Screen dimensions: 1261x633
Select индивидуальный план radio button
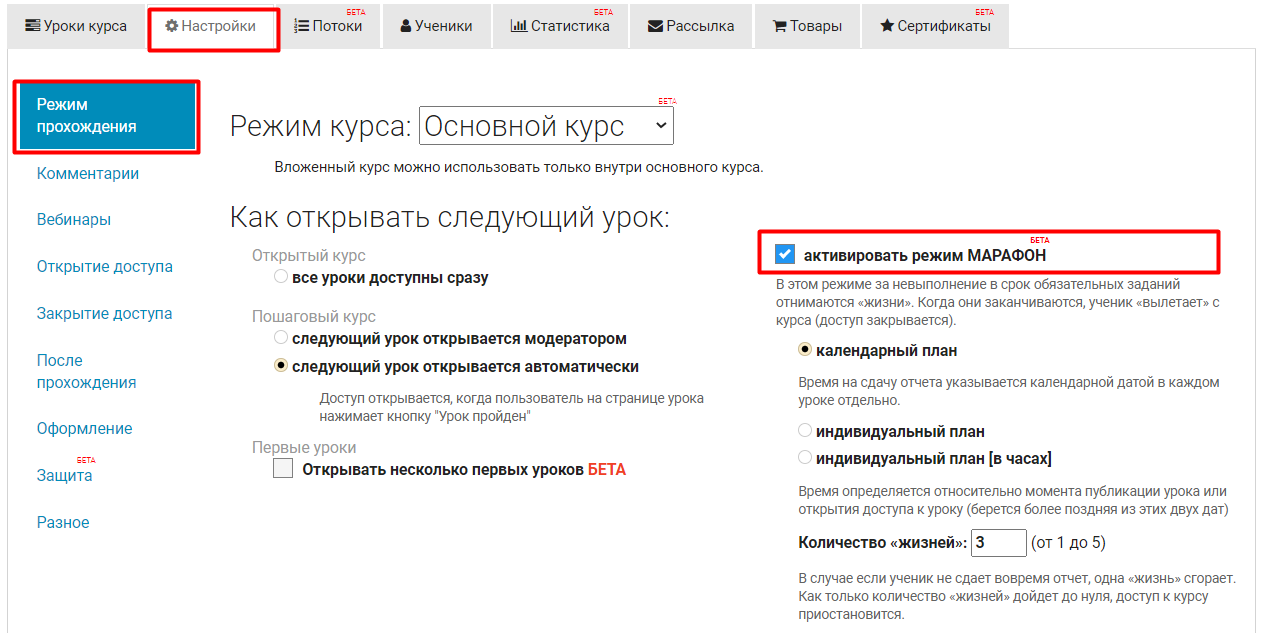tap(805, 431)
